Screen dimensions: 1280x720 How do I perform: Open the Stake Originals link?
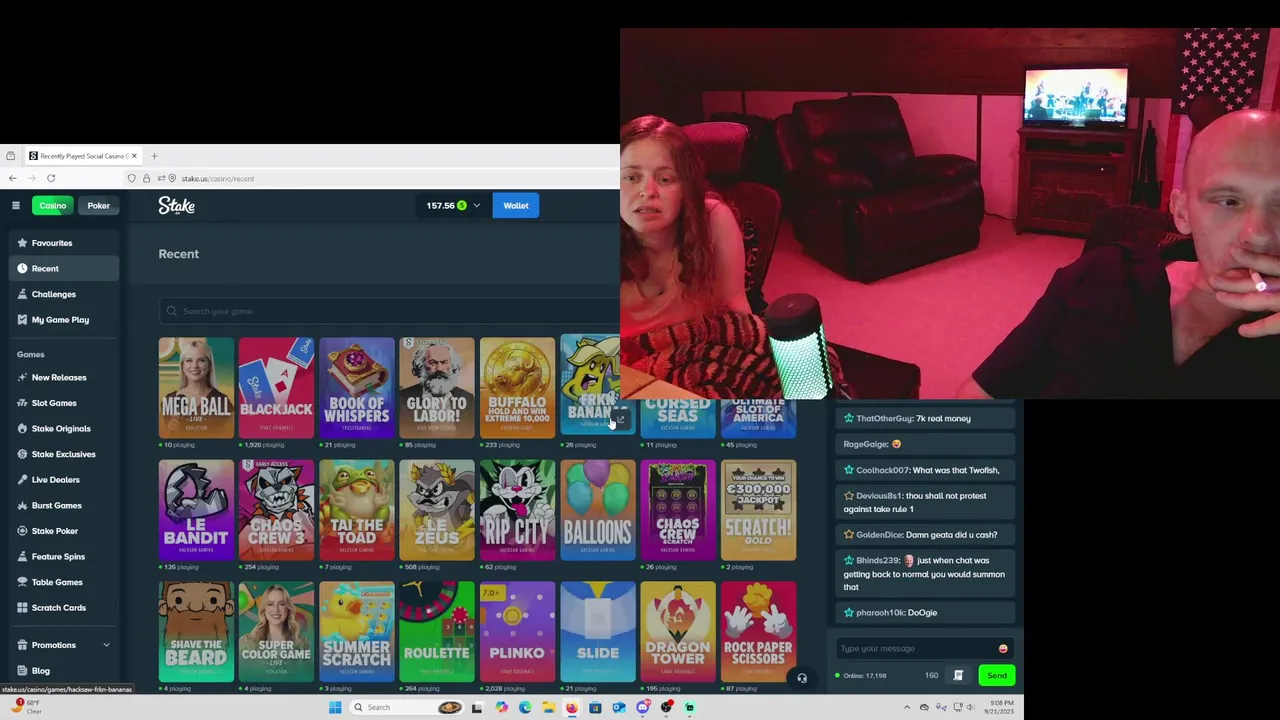coord(61,429)
